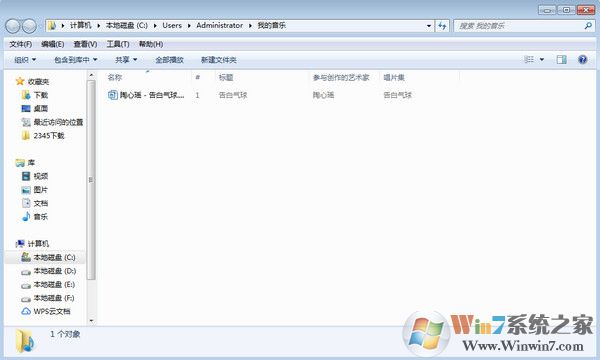
Task: Open the 帮助(H) menu
Action: (151, 44)
